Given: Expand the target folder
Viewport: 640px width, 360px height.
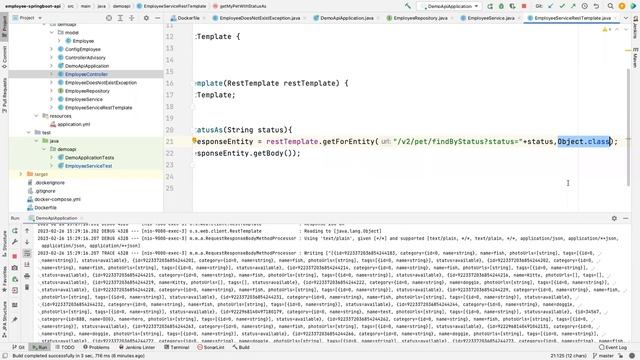Looking at the screenshot, I should click(x=21, y=174).
